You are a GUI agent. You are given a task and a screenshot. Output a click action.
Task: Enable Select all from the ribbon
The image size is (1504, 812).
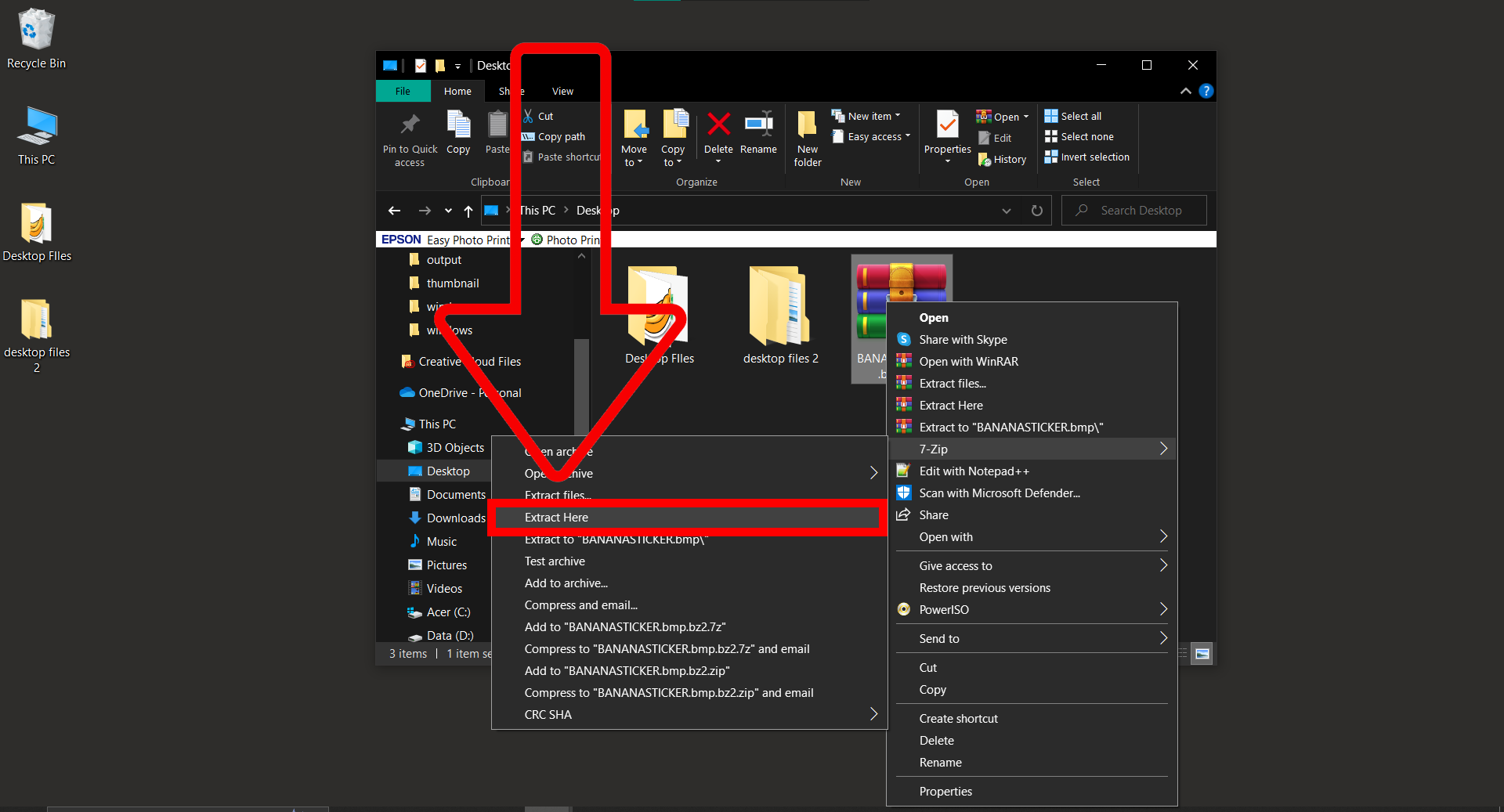[1073, 115]
